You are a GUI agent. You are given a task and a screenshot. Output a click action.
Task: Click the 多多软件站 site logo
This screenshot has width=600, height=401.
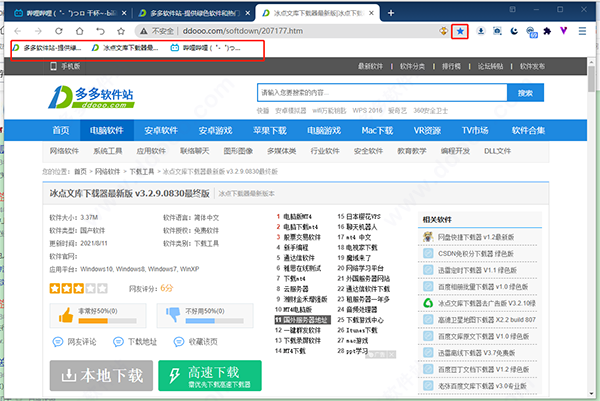pyautogui.click(x=91, y=97)
